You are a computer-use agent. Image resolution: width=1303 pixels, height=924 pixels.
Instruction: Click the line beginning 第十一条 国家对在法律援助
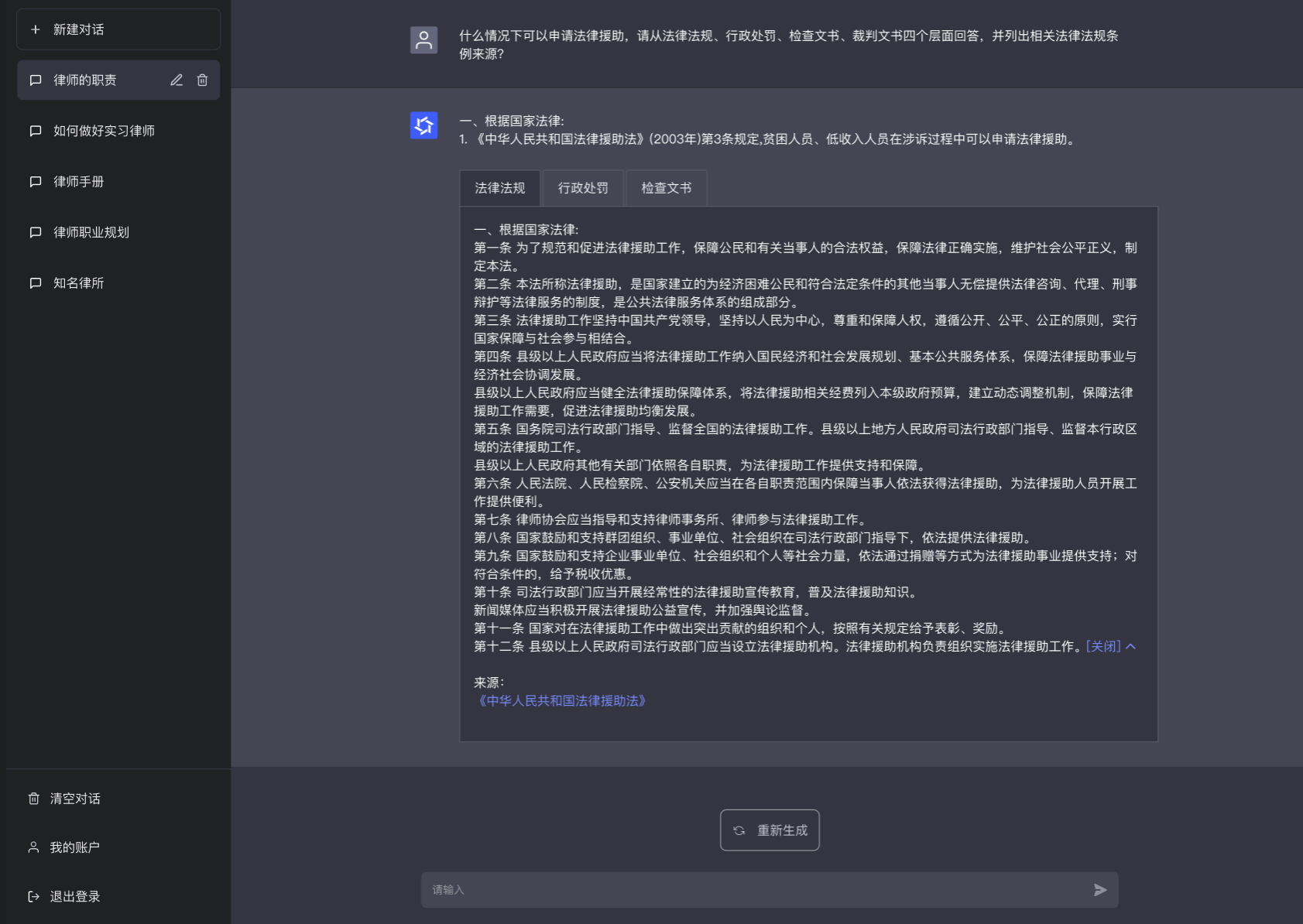coord(740,628)
